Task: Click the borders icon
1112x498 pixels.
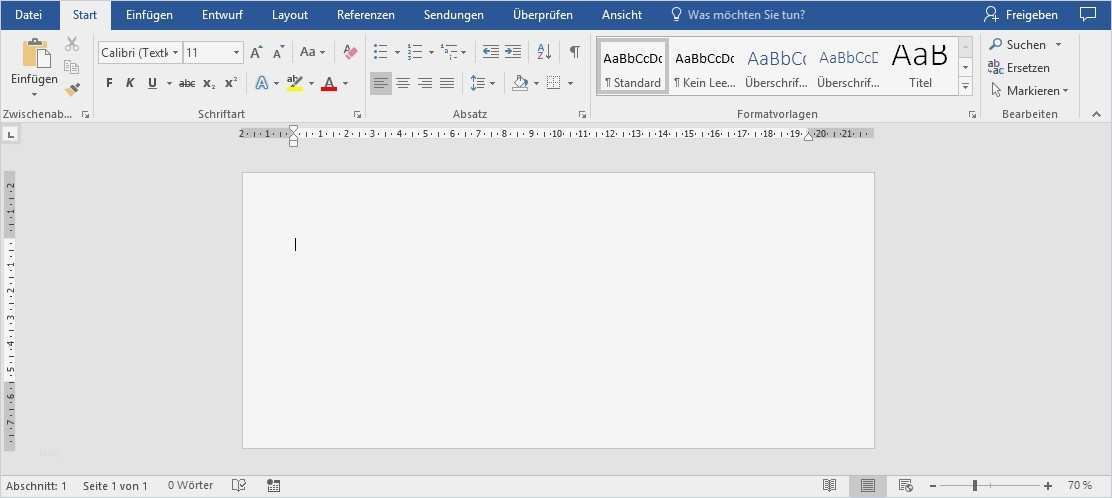Action: tap(554, 84)
